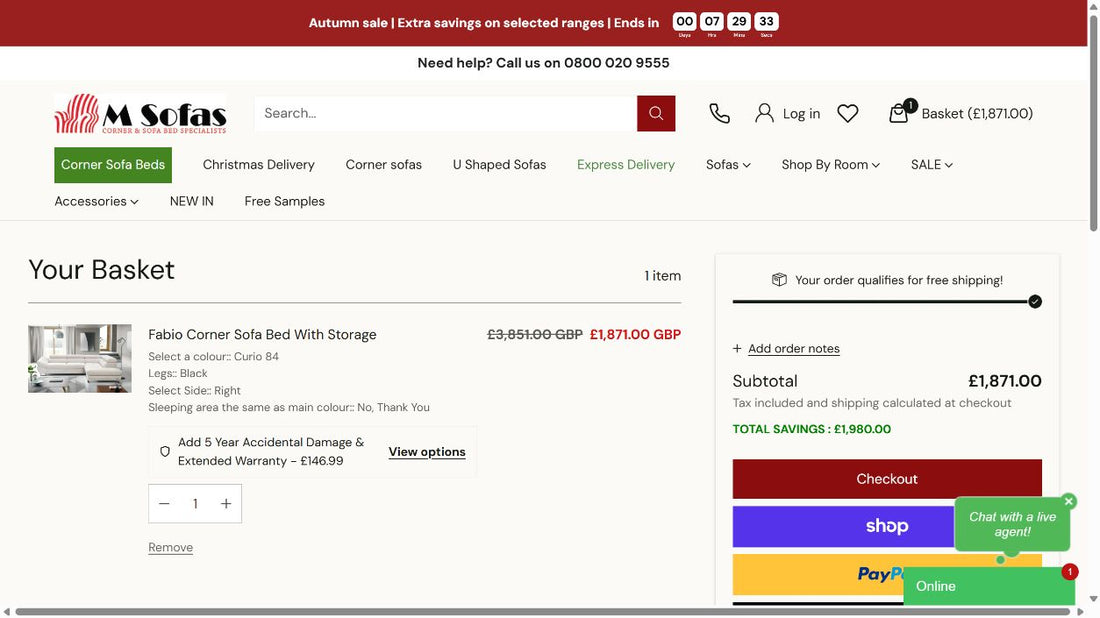Expand the Shop By Room menu

click(831, 165)
